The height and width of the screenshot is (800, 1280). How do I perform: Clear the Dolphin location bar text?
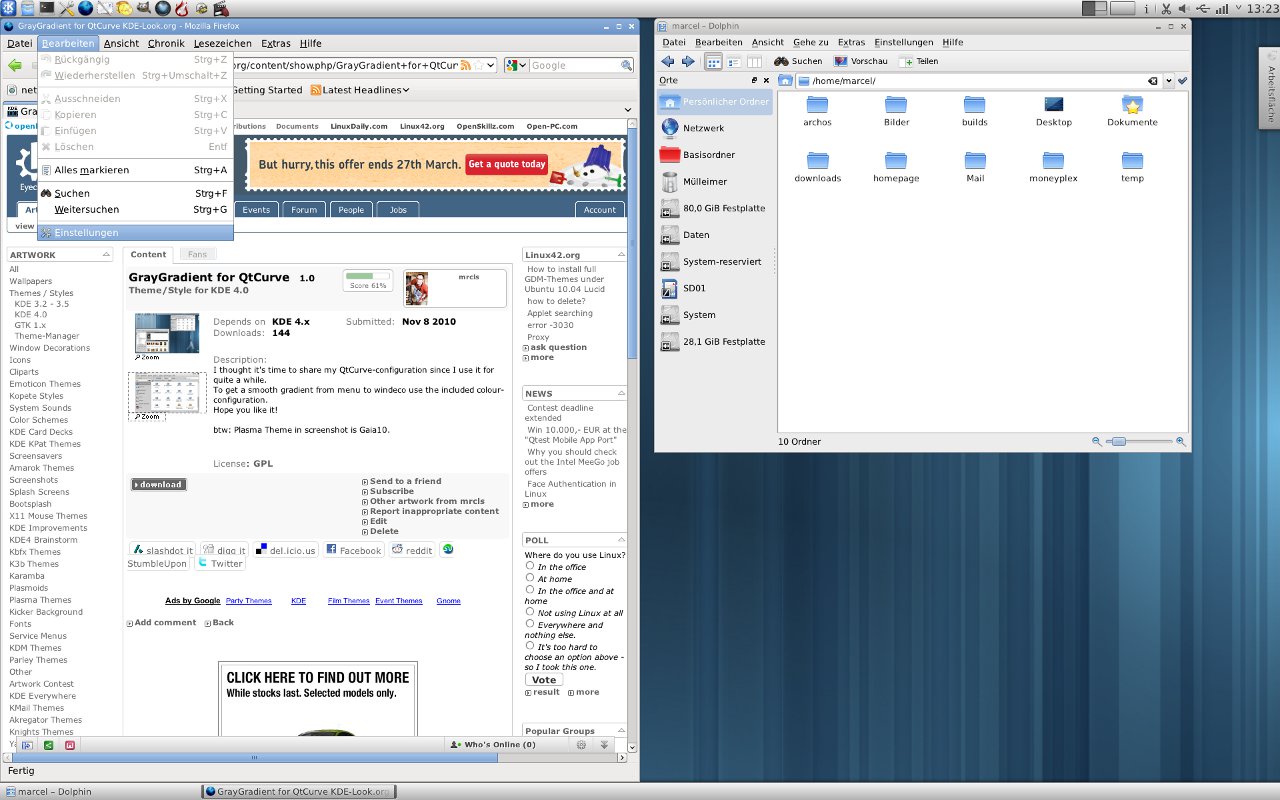(x=1153, y=81)
